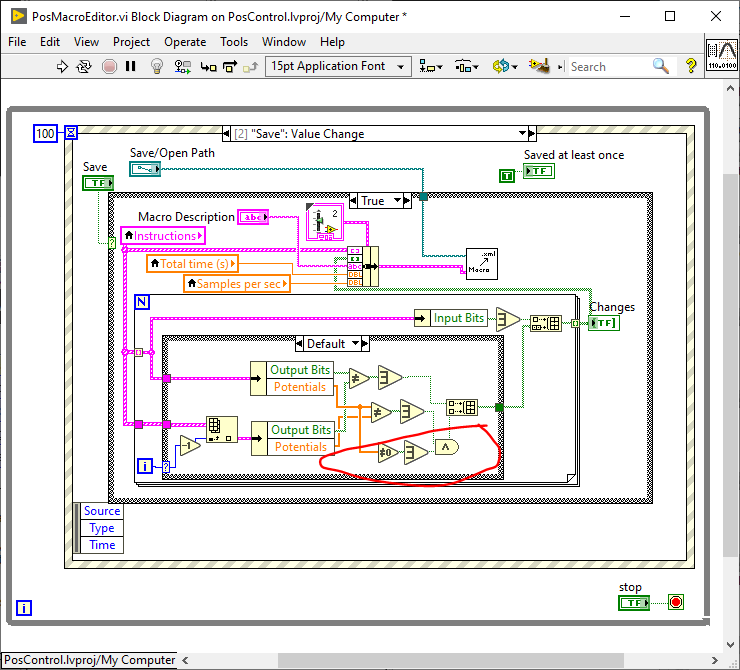This screenshot has width=740, height=670.
Task: Click the Instructions local variable
Action: tap(162, 236)
